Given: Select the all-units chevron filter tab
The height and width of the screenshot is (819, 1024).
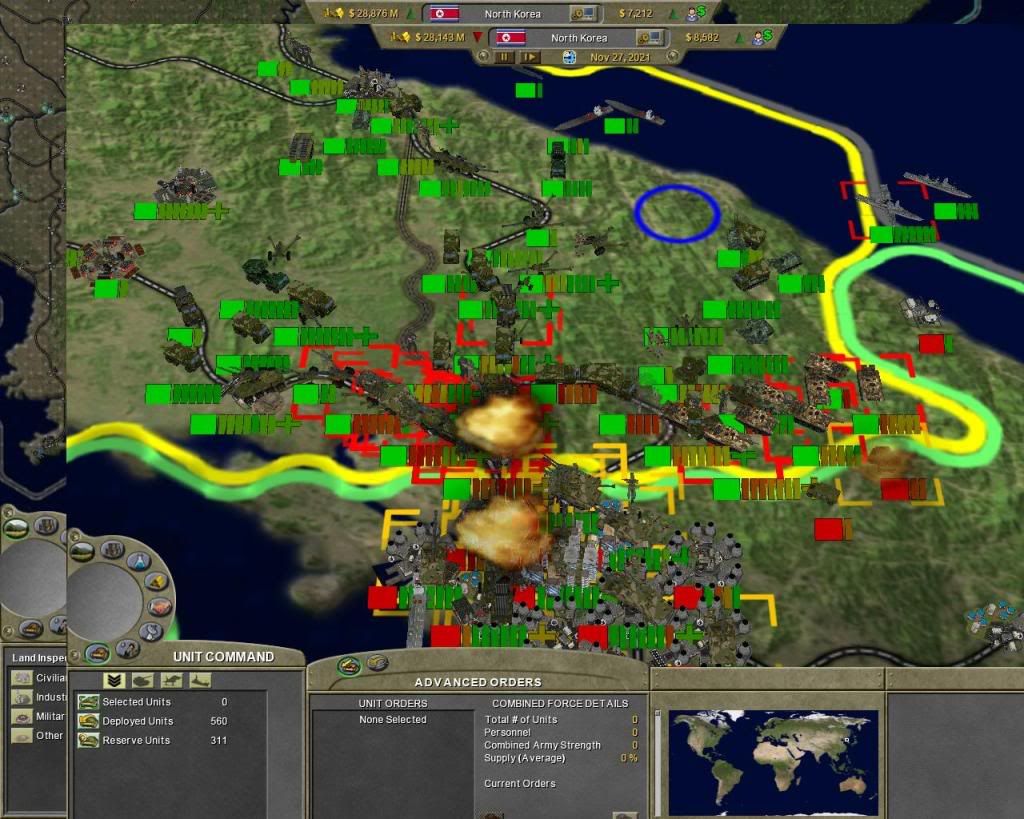Looking at the screenshot, I should coord(114,681).
